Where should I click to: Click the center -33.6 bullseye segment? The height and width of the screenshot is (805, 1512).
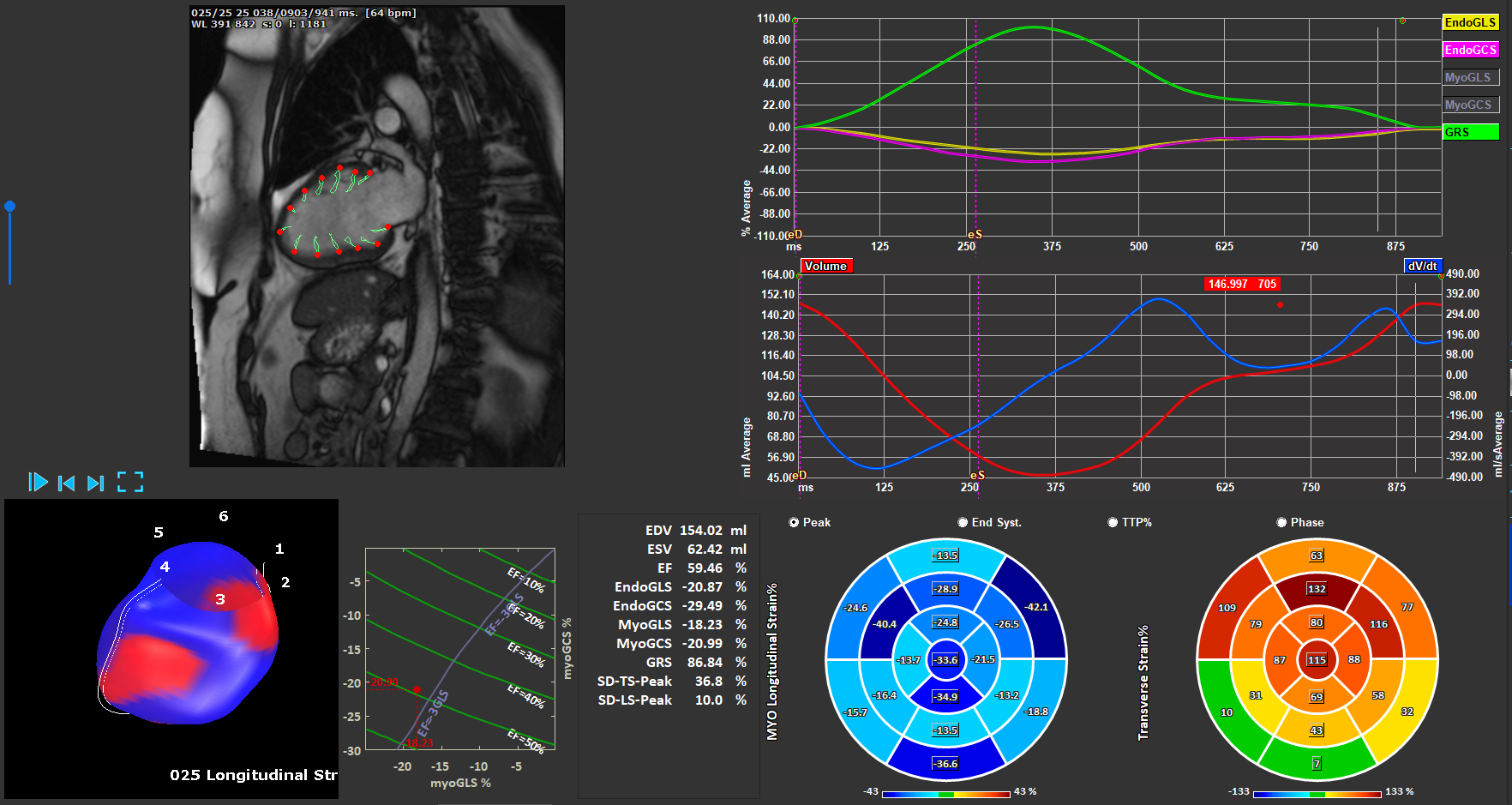pos(946,659)
